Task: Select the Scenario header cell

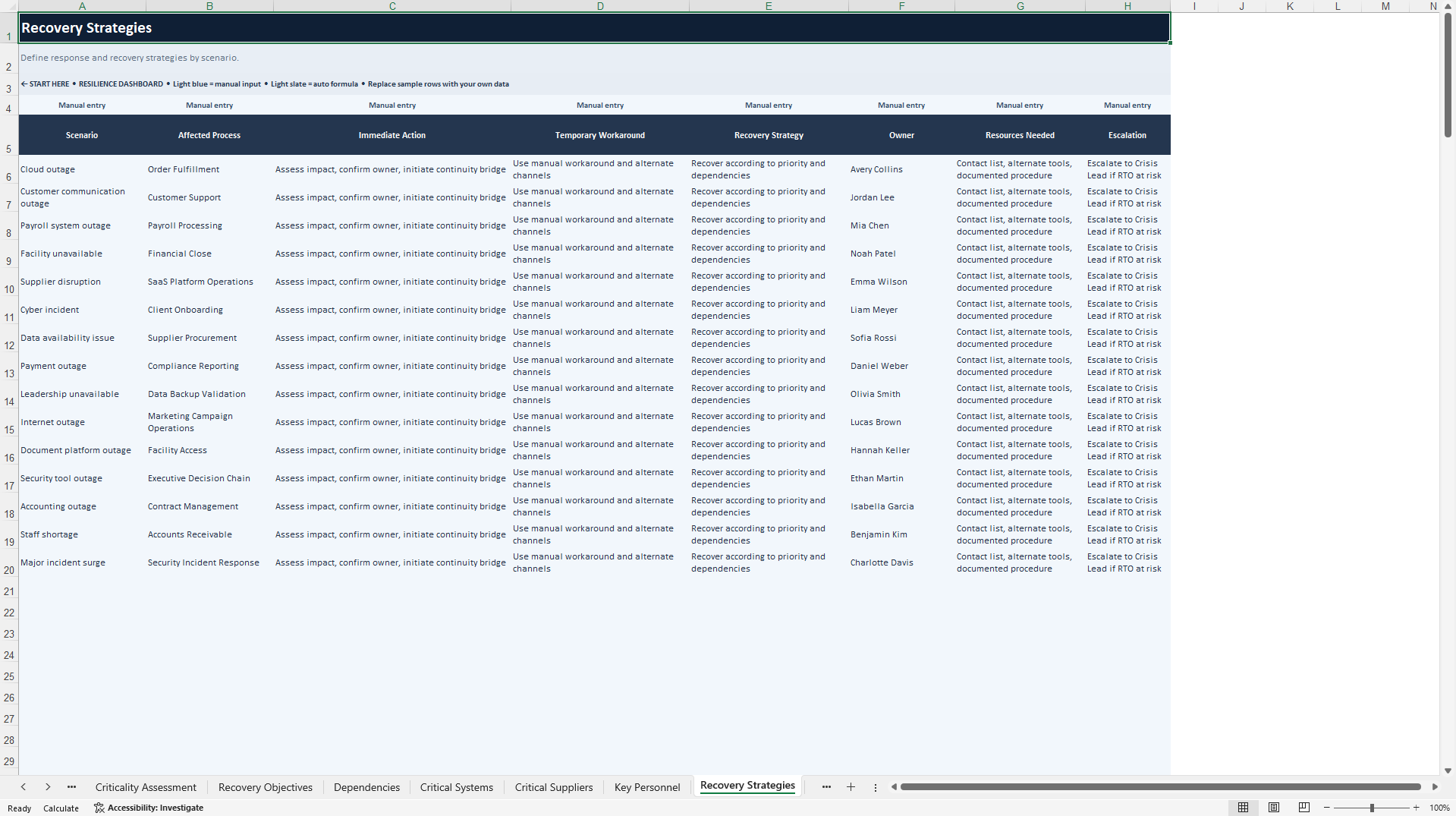Action: click(x=82, y=135)
